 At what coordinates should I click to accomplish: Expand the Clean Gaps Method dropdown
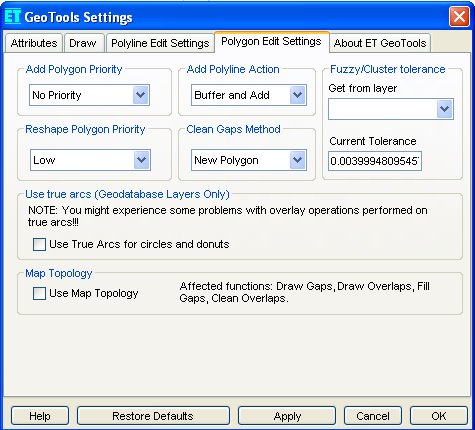[298, 160]
